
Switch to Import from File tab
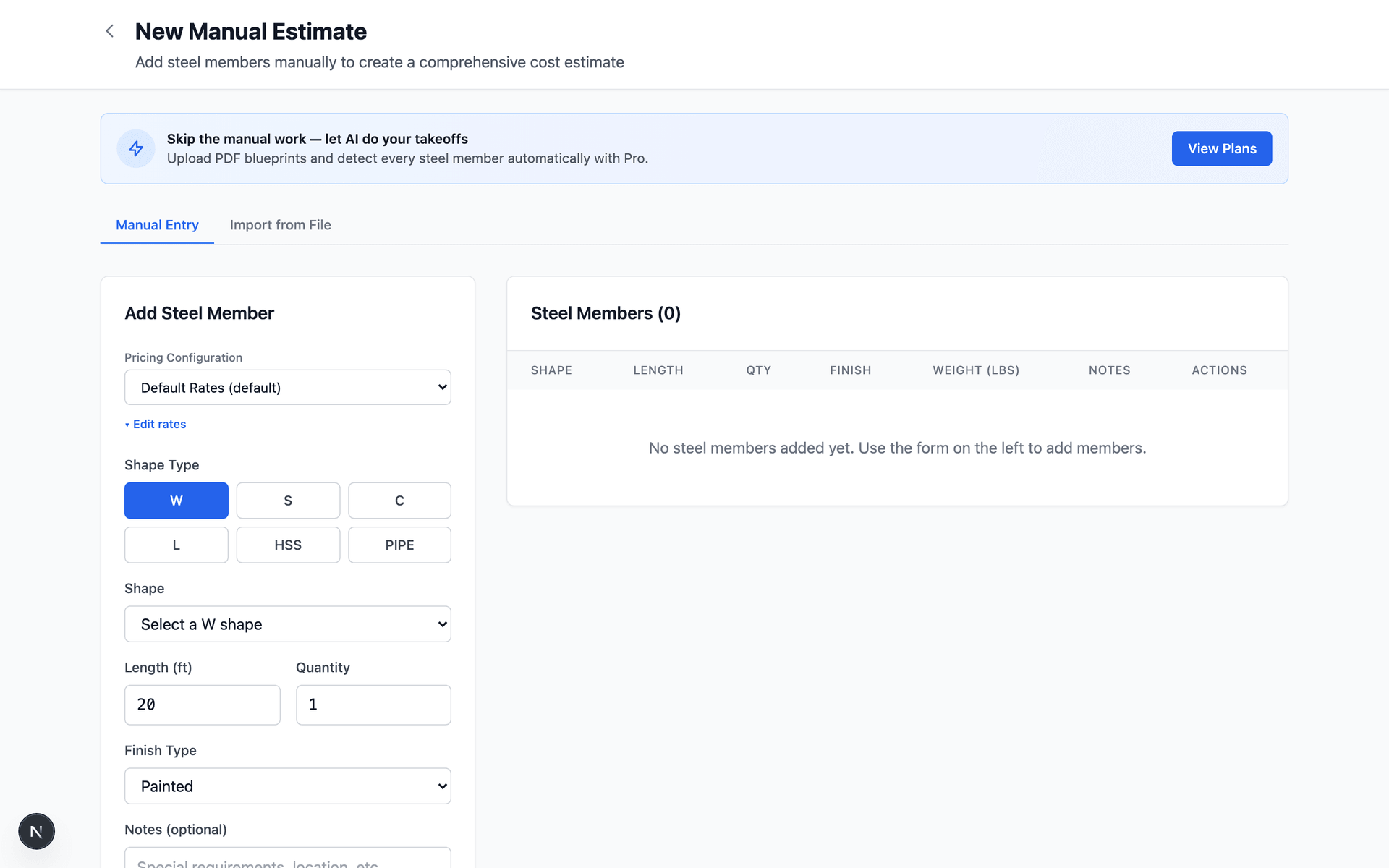tap(280, 225)
